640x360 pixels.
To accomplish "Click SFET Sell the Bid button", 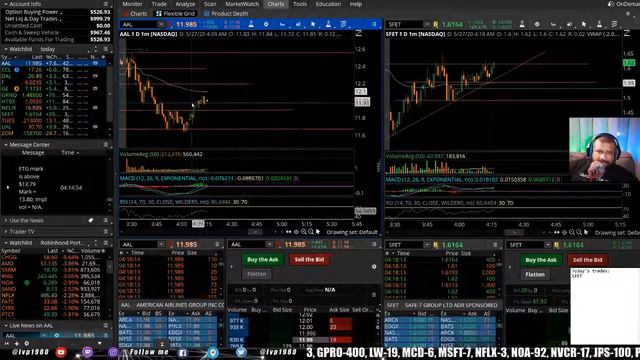I will (x=587, y=260).
